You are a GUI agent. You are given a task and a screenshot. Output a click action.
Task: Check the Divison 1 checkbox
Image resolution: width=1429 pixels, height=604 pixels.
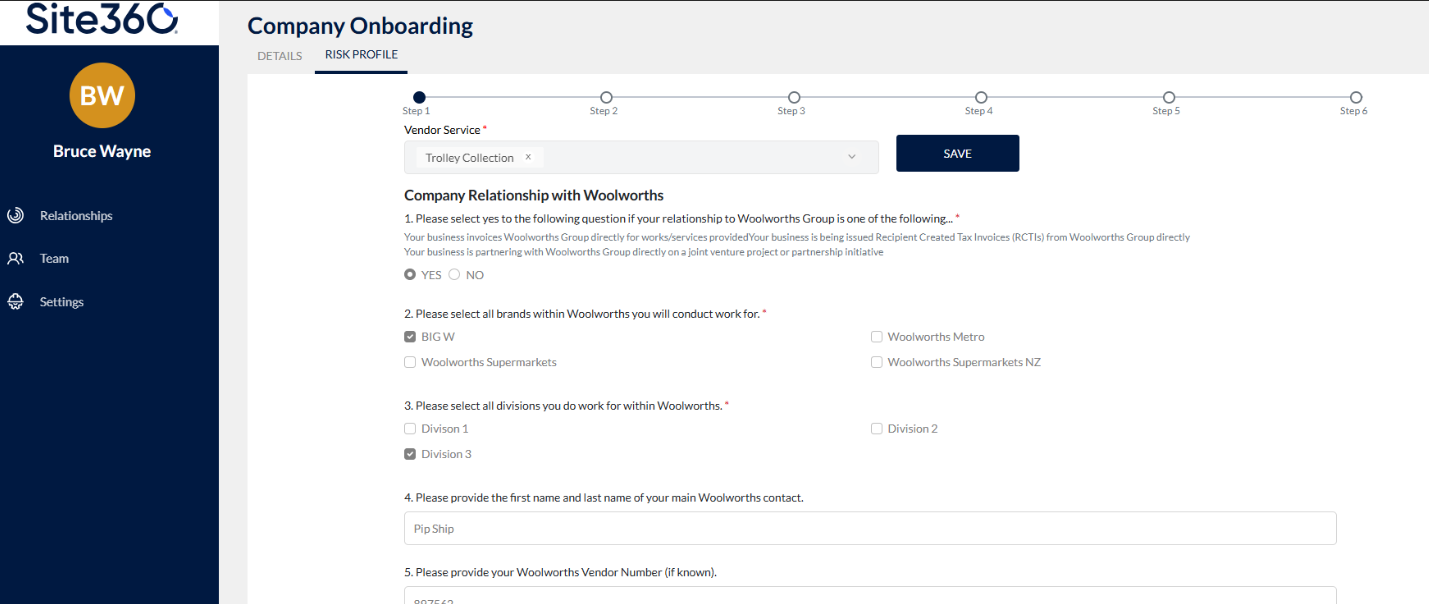[410, 429]
